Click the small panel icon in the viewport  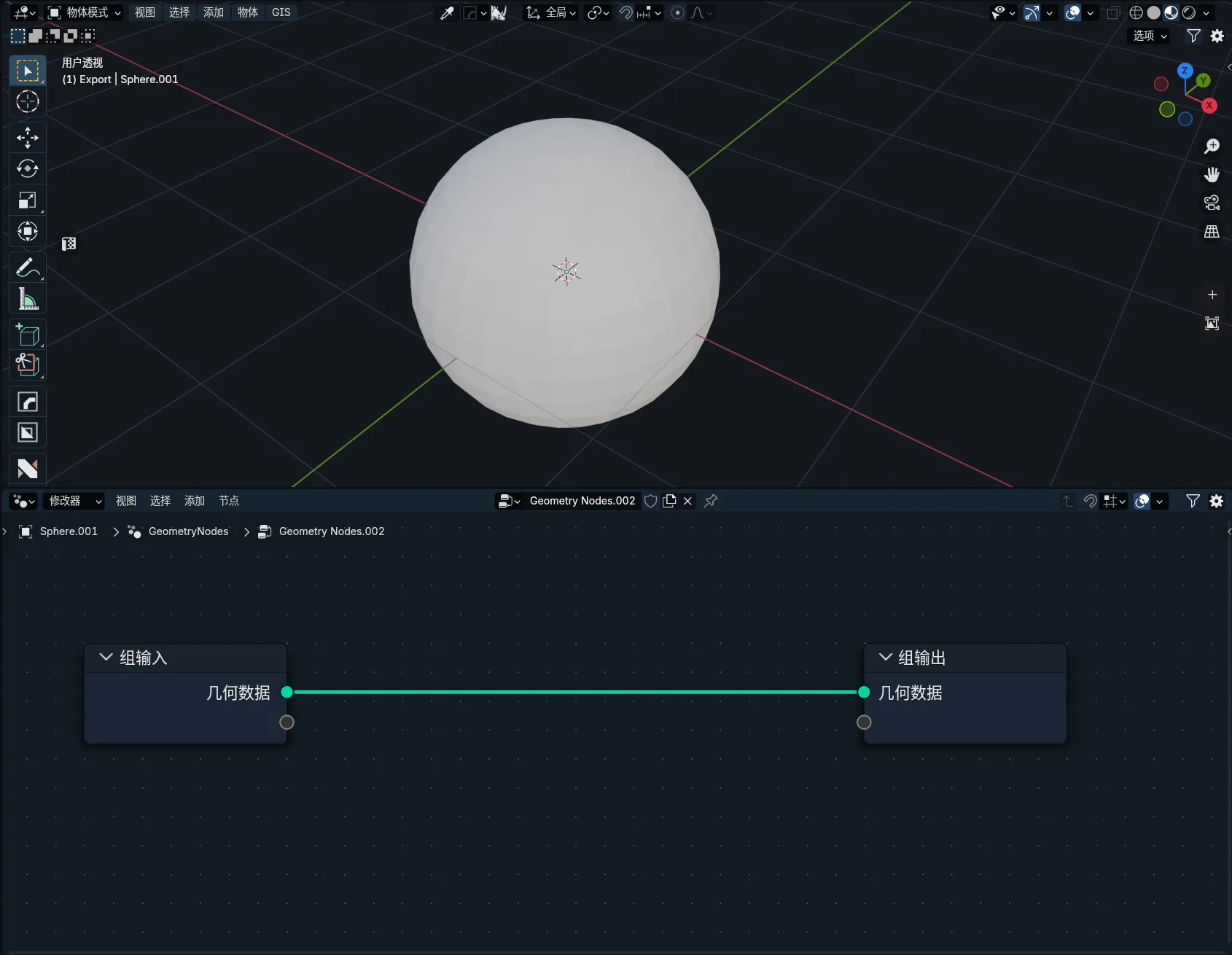[69, 243]
